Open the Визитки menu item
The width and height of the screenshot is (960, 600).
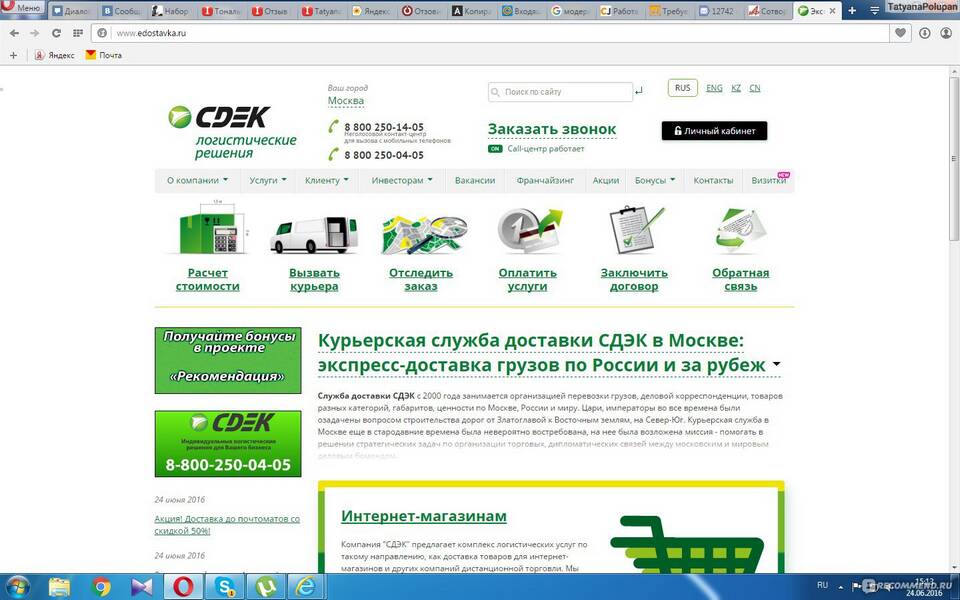point(769,181)
